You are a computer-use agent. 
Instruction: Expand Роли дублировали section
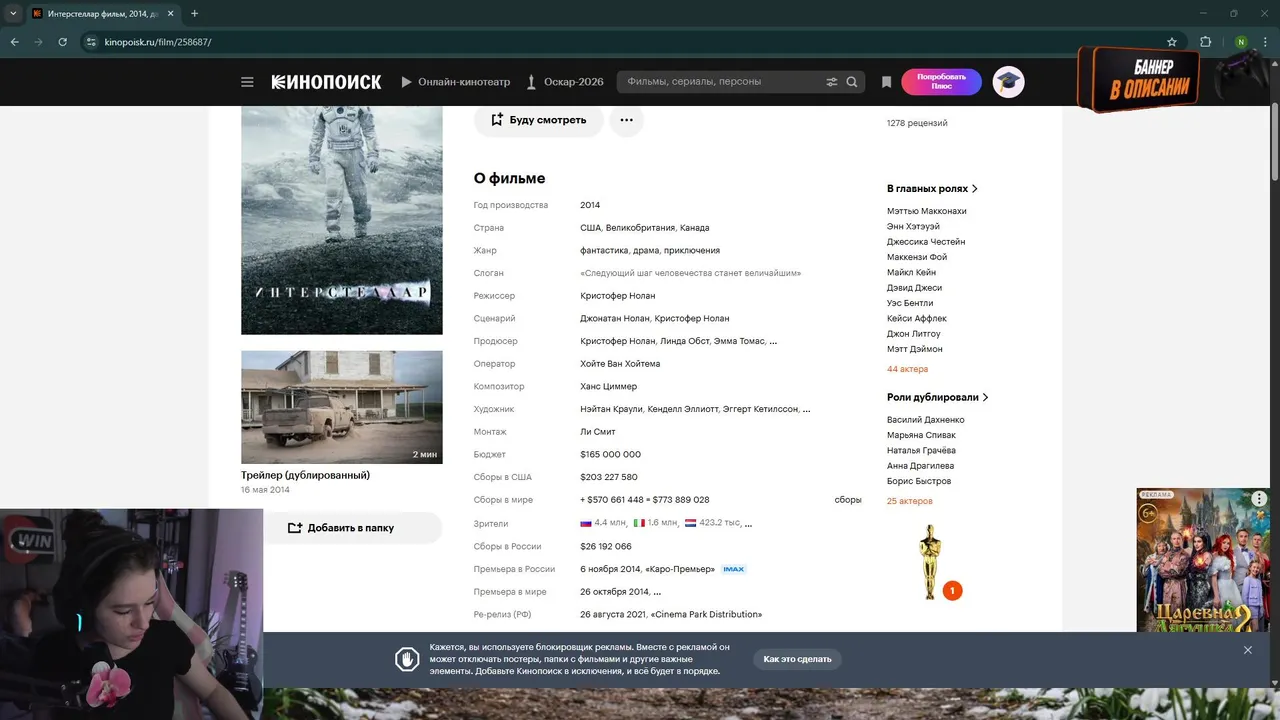click(937, 397)
